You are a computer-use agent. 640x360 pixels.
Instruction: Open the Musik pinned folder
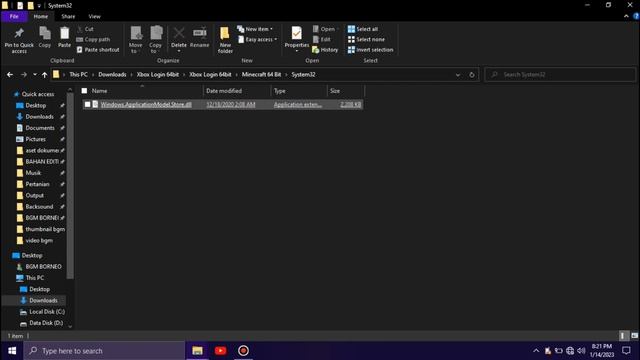tap(33, 173)
